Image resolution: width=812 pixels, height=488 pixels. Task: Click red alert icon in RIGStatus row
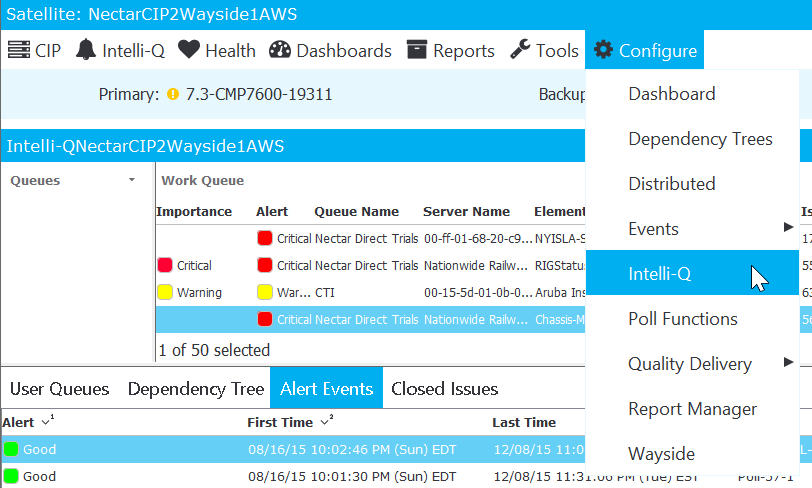point(265,265)
